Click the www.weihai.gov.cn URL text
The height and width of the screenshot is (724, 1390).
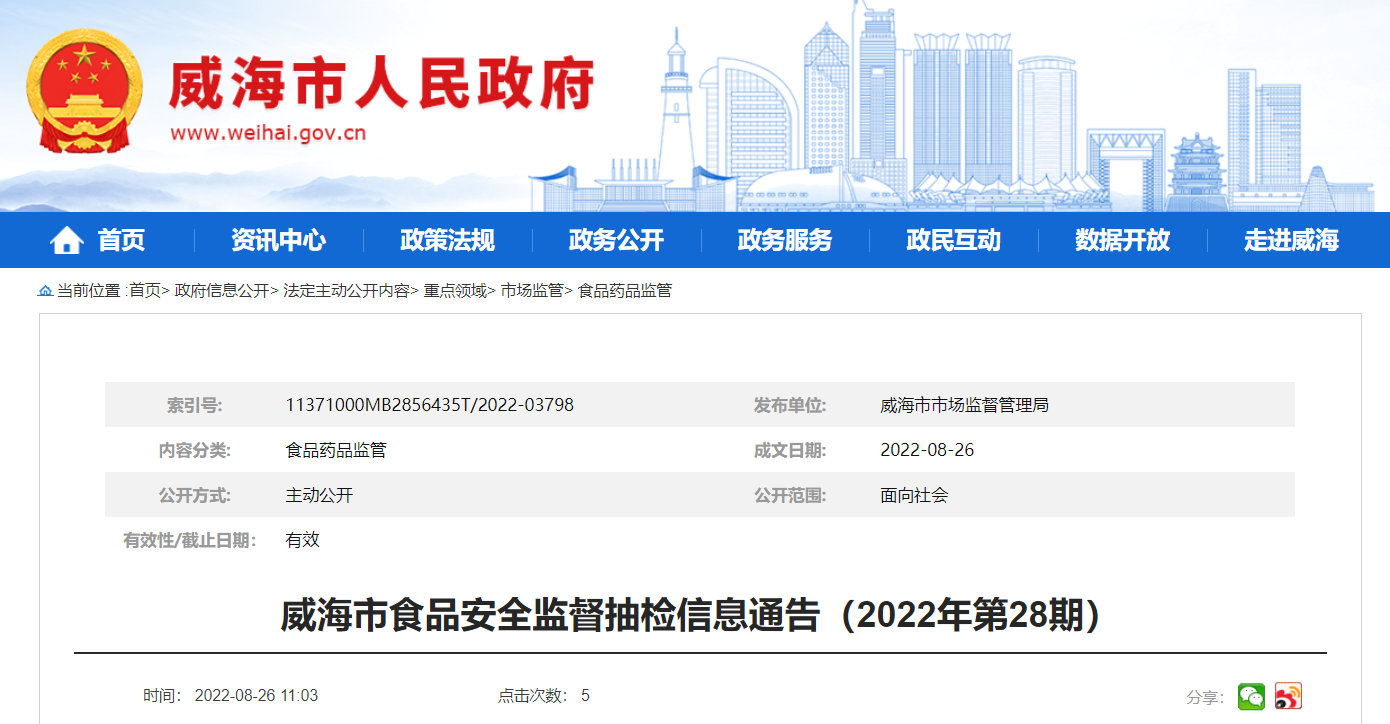[268, 134]
